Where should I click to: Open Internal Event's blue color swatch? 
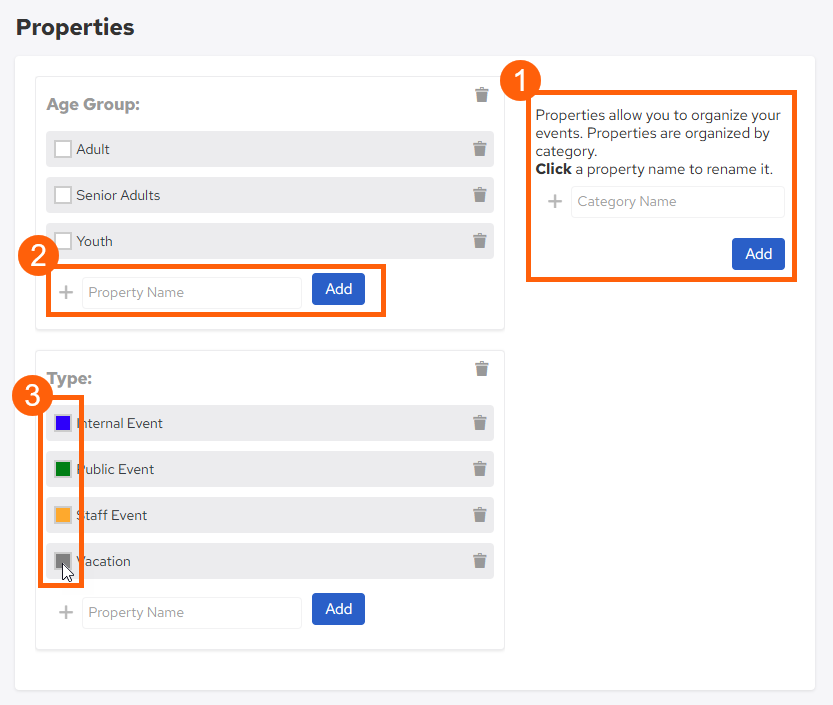64,422
